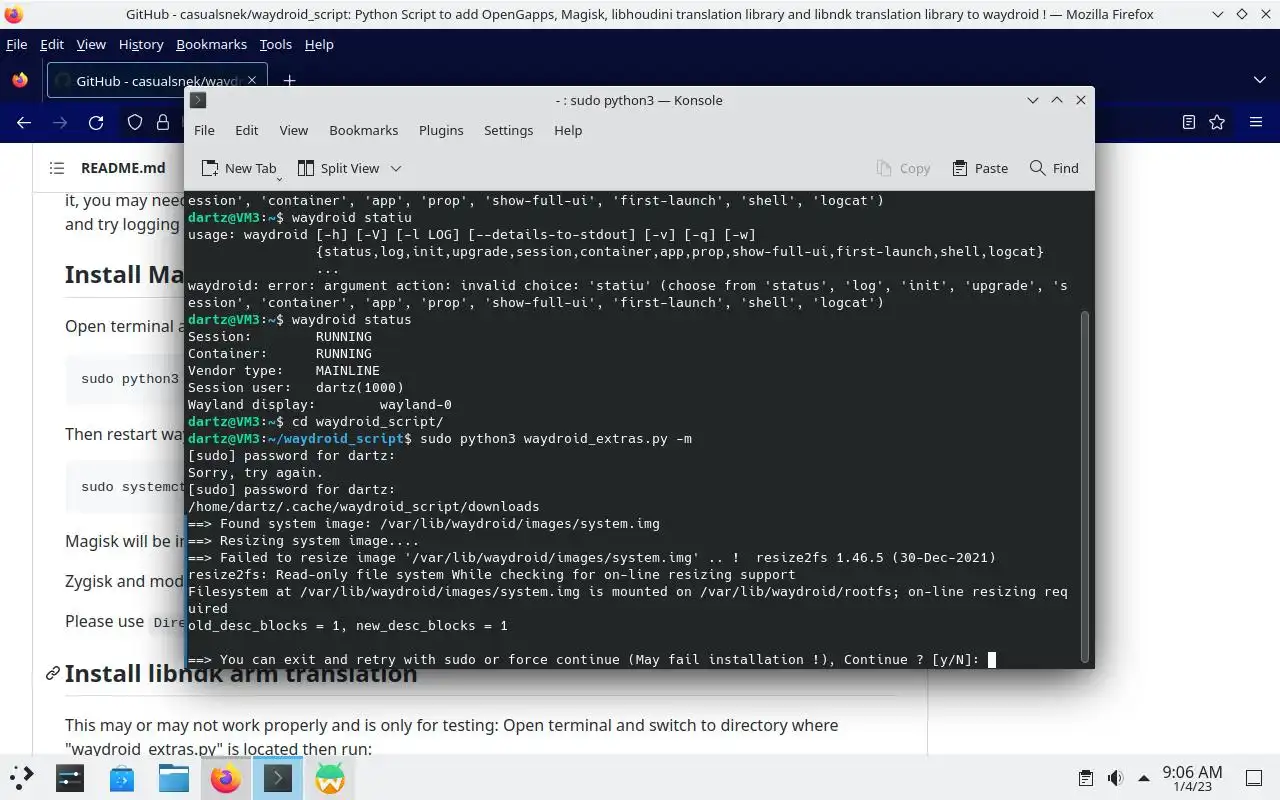Click the README.md file label
The width and height of the screenshot is (1280, 800).
click(x=123, y=168)
